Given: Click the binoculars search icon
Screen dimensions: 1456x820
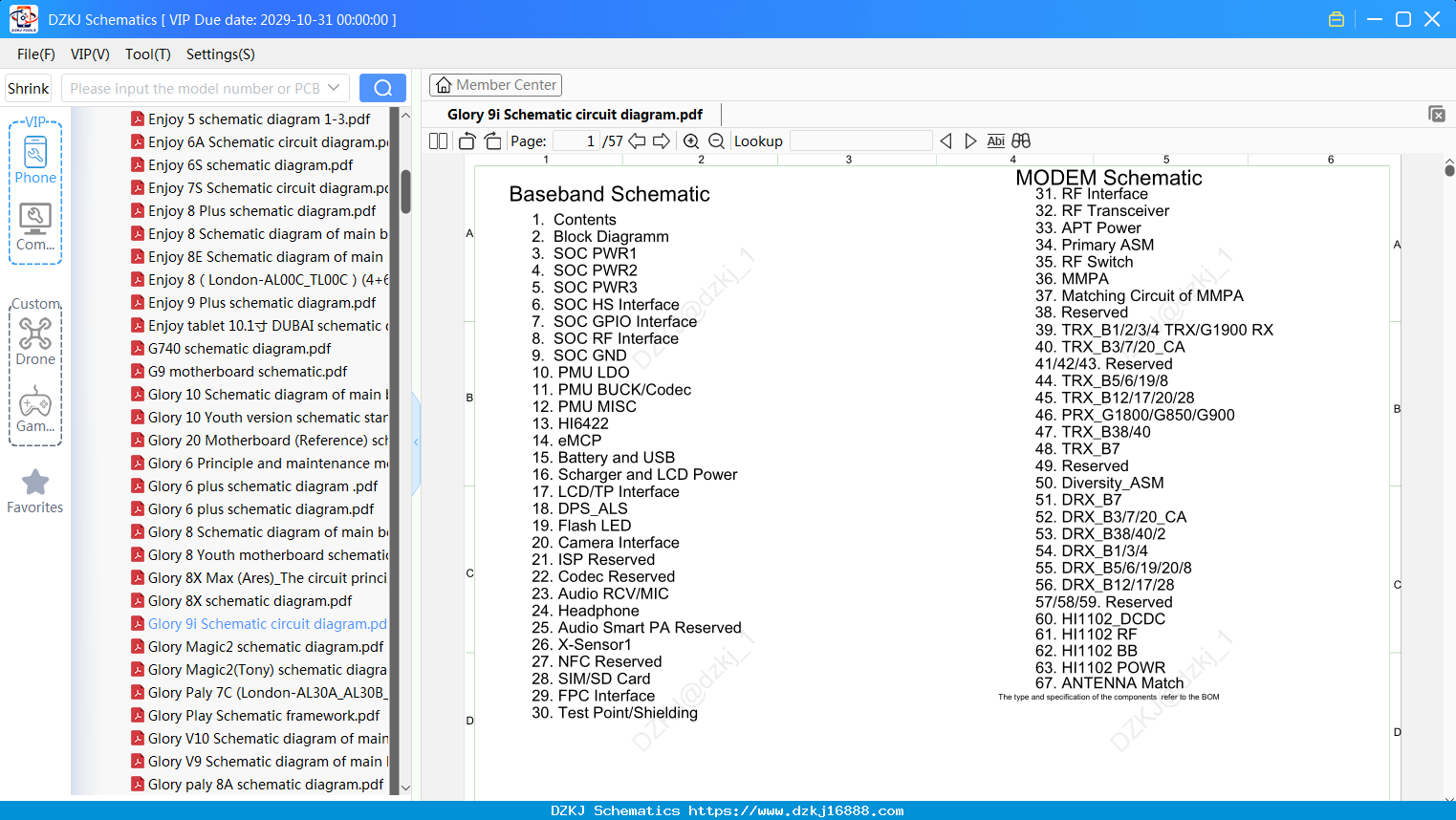Looking at the screenshot, I should coord(1021,141).
